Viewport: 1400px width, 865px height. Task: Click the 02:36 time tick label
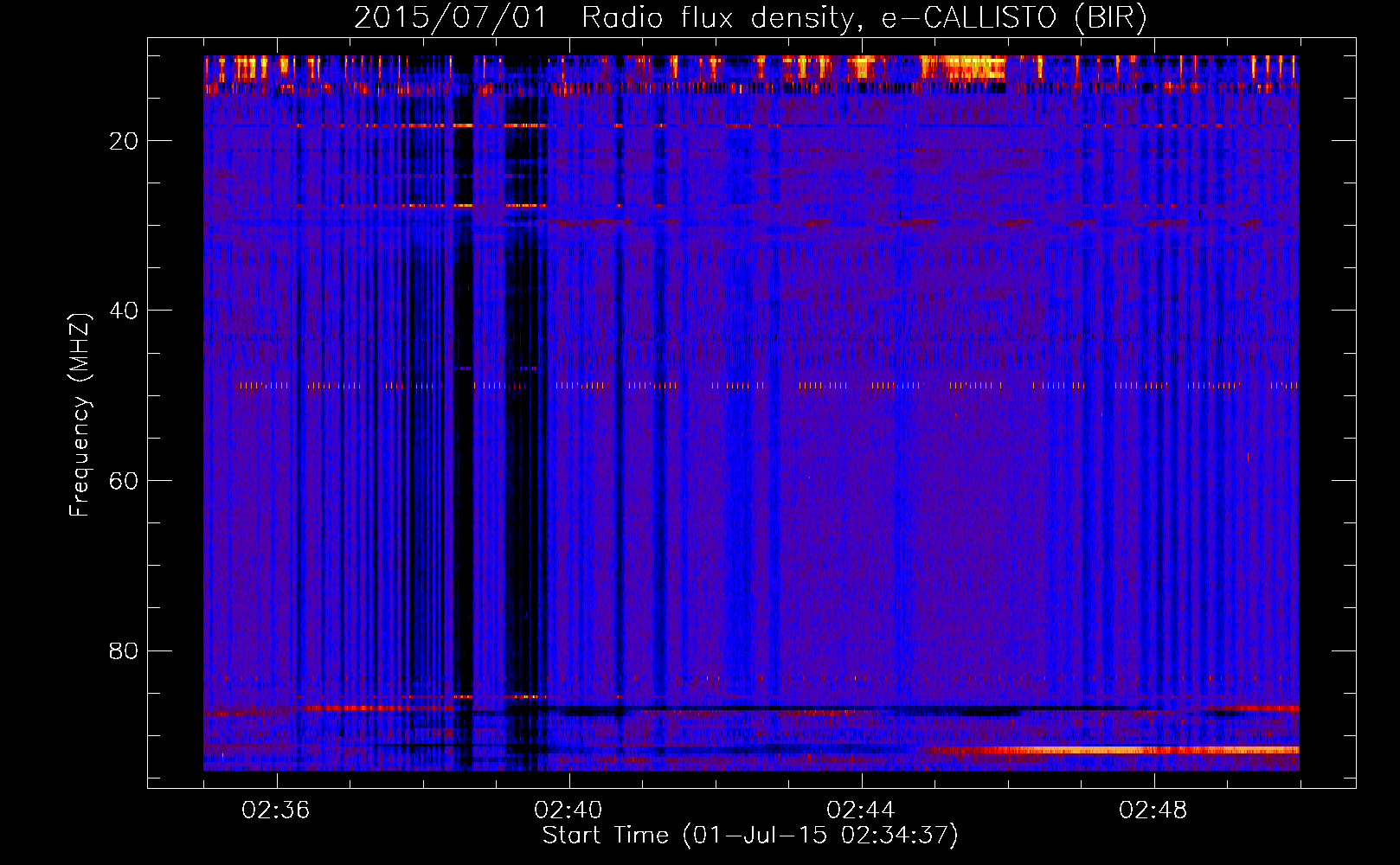pos(276,811)
